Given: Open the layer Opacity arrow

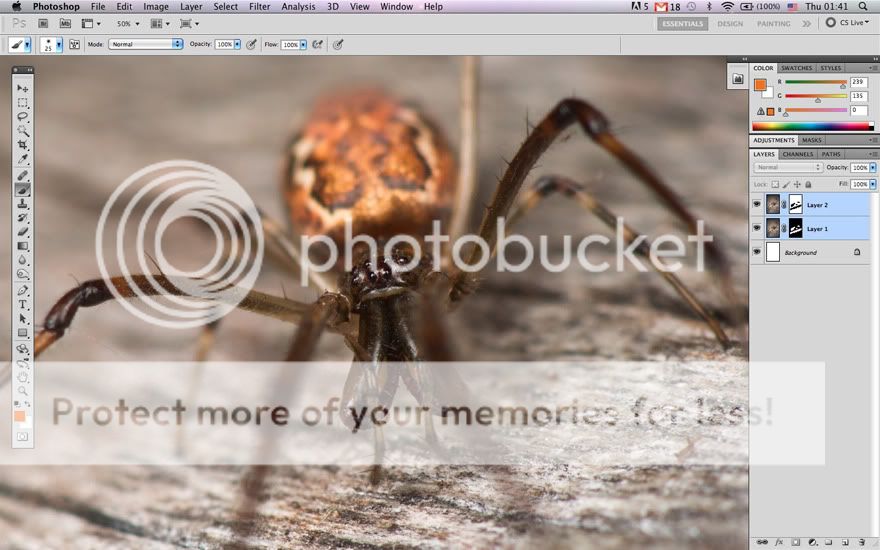Looking at the screenshot, I should (x=873, y=167).
